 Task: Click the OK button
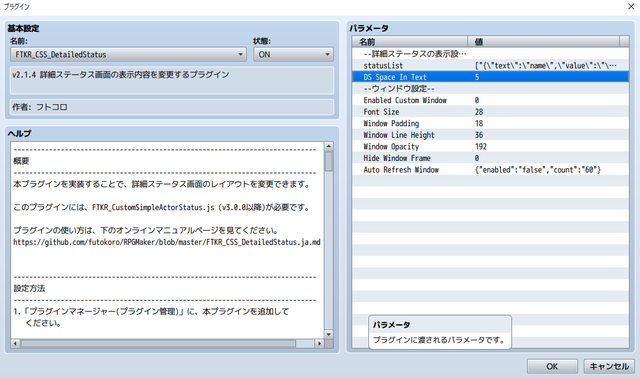[552, 366]
